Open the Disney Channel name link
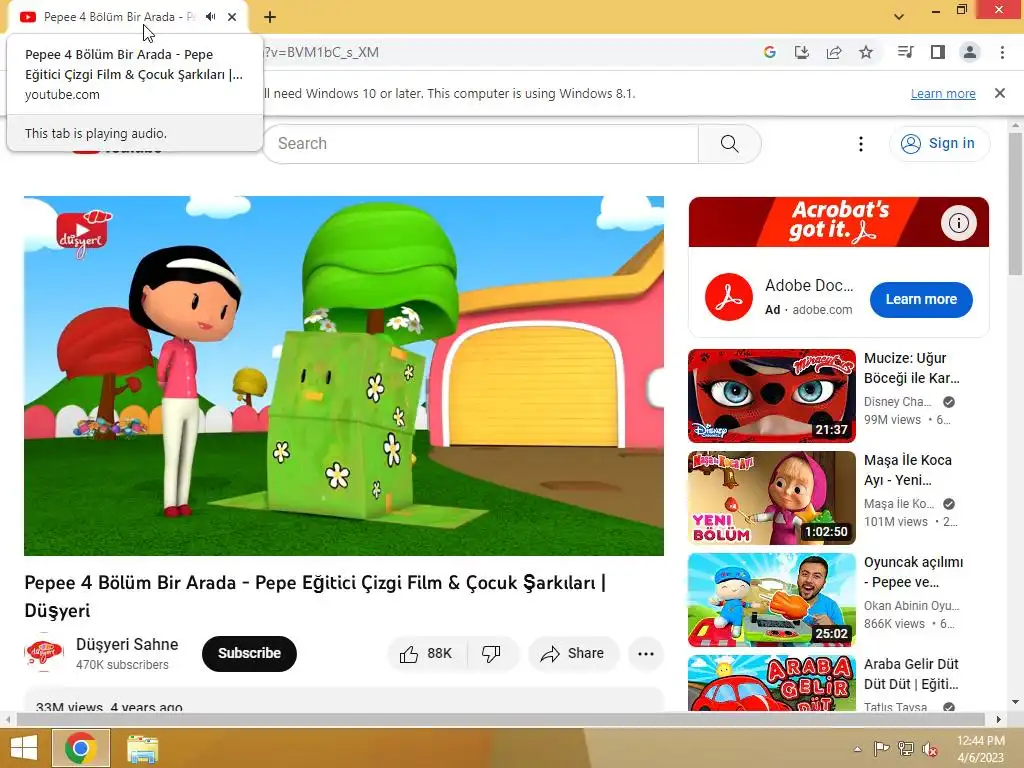The width and height of the screenshot is (1024, 768). coord(897,402)
